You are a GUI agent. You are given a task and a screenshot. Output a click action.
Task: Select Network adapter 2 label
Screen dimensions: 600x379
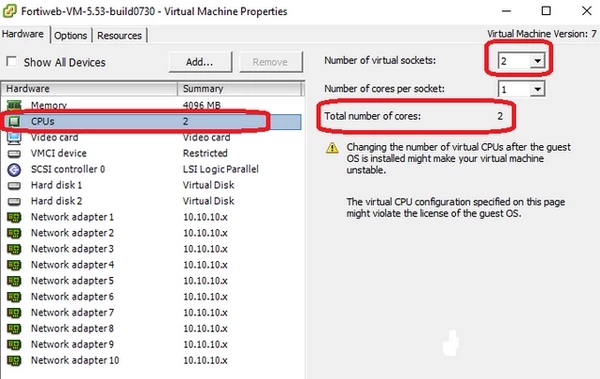(72, 233)
